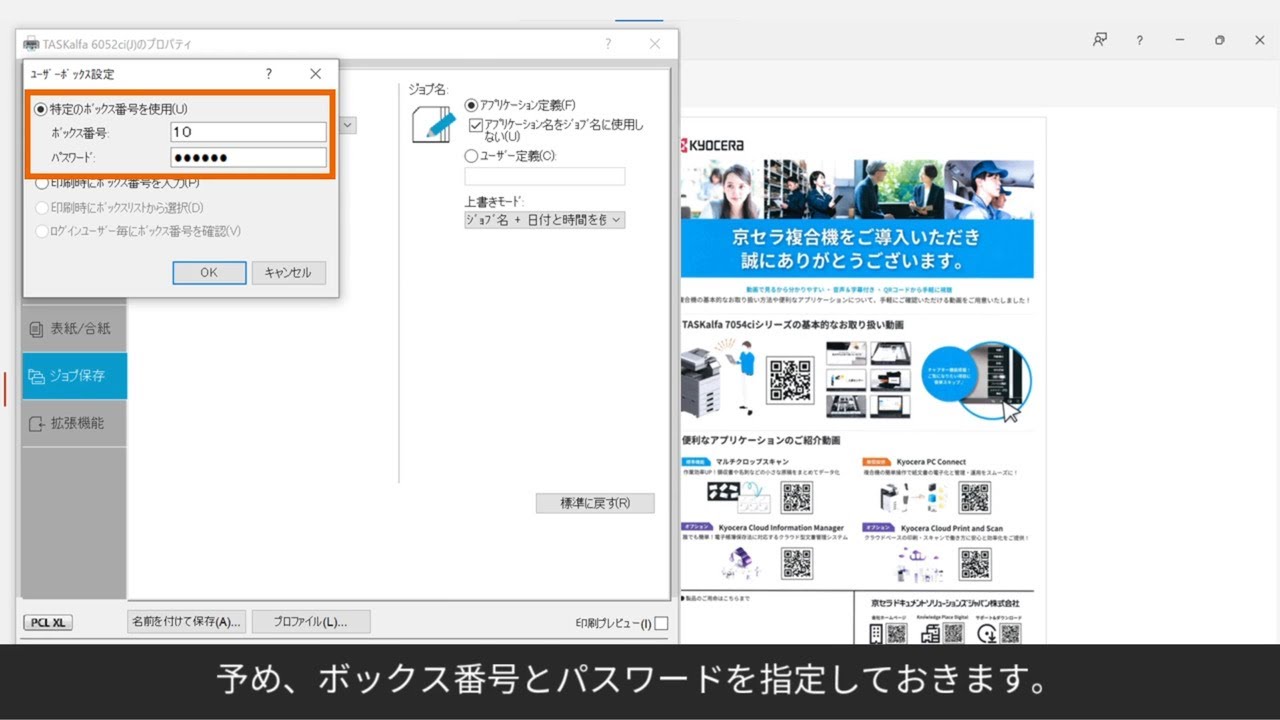Viewport: 1280px width, 720px height.
Task: Click the QR code beside the TASKalfa printer image
Action: point(790,380)
